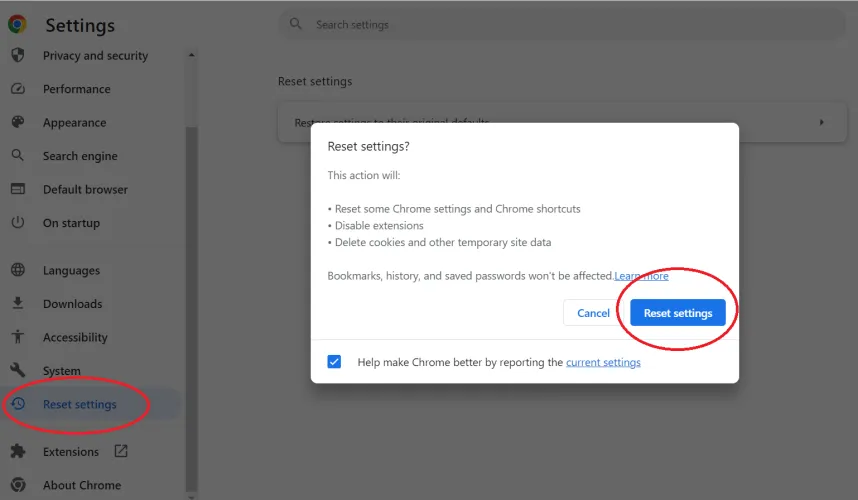
Task: Expand Restore settings to original defaults arrow
Action: pyautogui.click(x=821, y=122)
